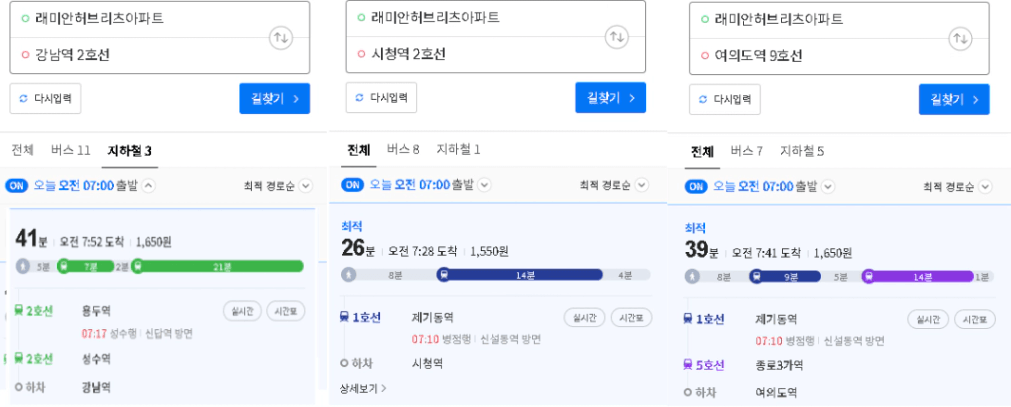Click 길찾기 button for 시청역 route
This screenshot has width=1011, height=407.
[611, 98]
